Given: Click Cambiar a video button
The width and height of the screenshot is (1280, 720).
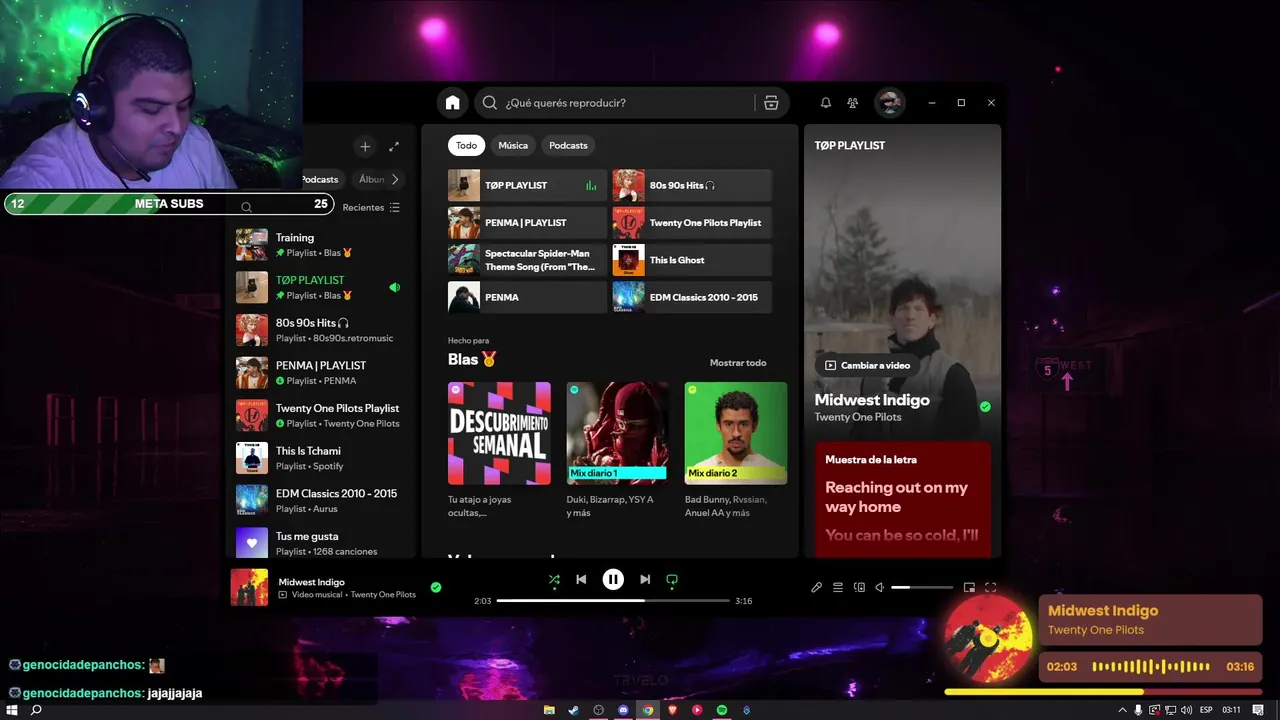Looking at the screenshot, I should (867, 365).
